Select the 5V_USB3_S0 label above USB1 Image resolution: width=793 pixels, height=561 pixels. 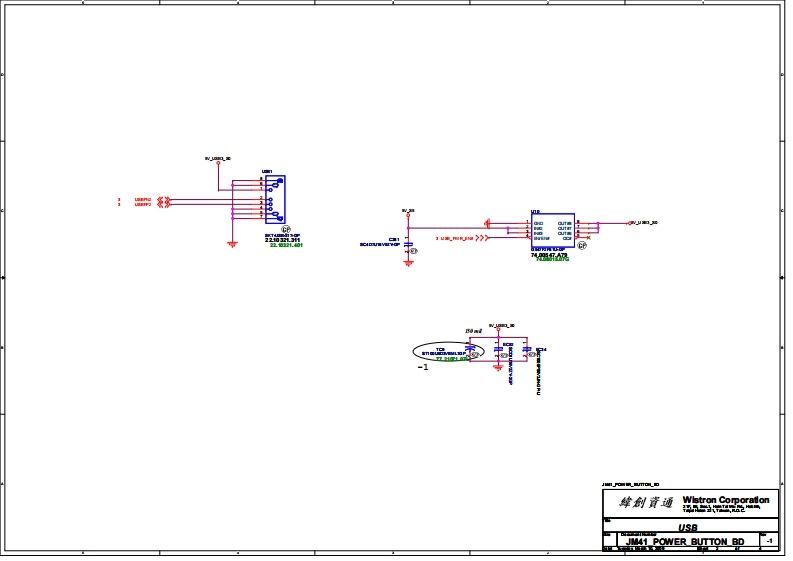[218, 158]
